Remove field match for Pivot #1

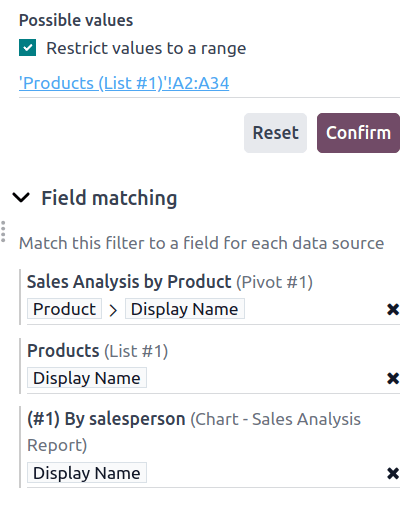393,309
